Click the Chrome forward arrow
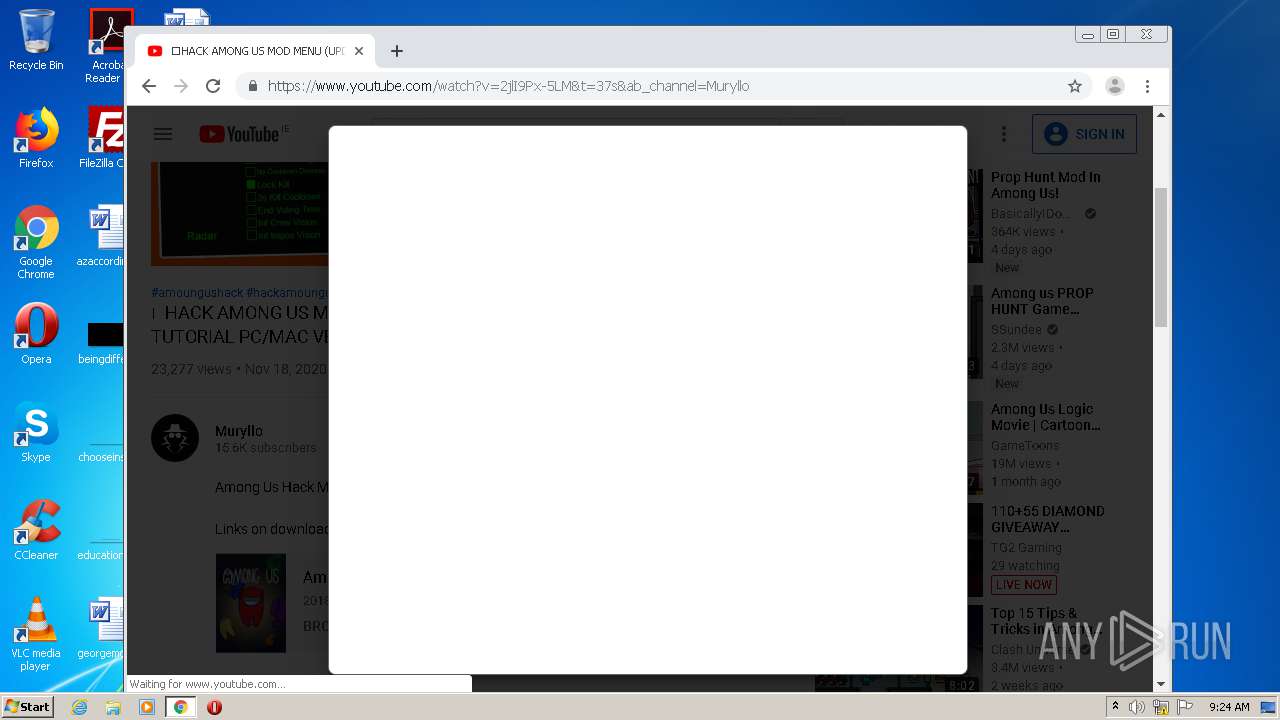The image size is (1280, 720). [181, 86]
